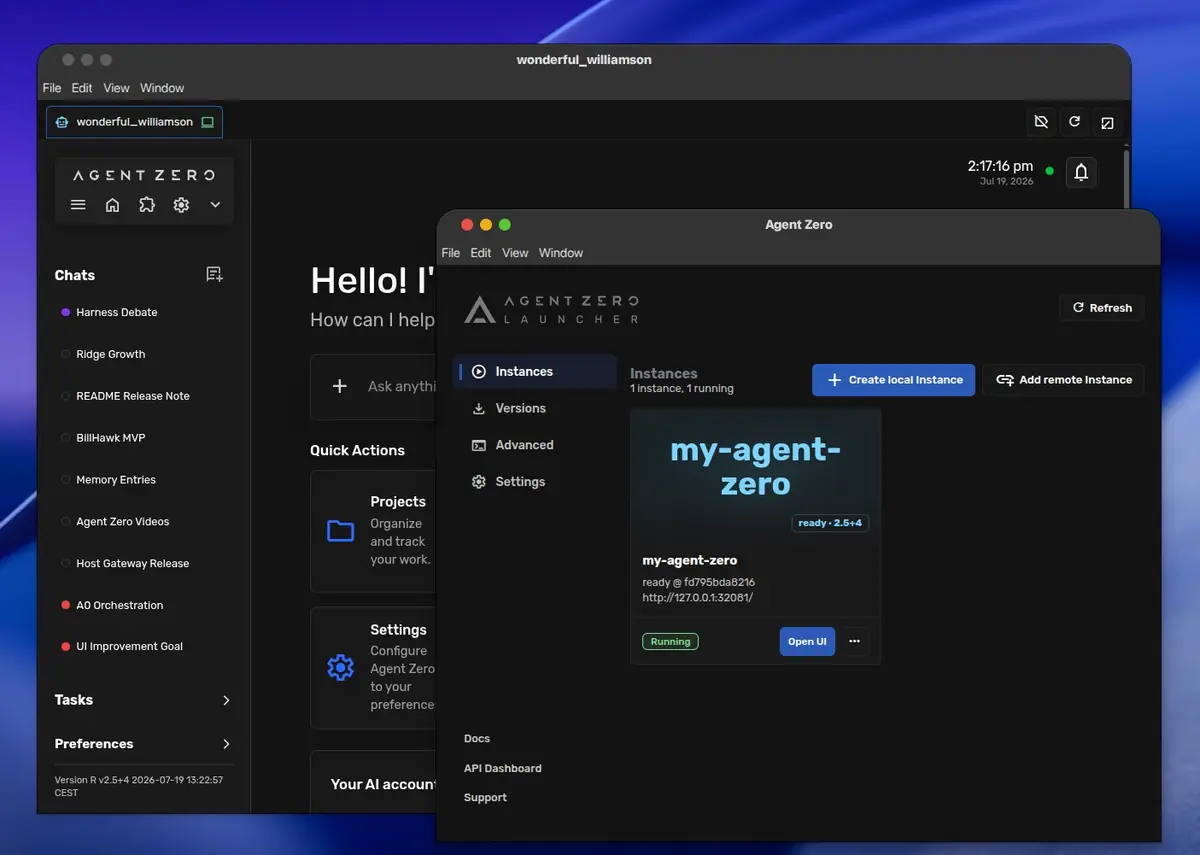Screen dimensions: 1200x855
Task: Click the plus icon in Ask anything field
Action: coord(339,386)
